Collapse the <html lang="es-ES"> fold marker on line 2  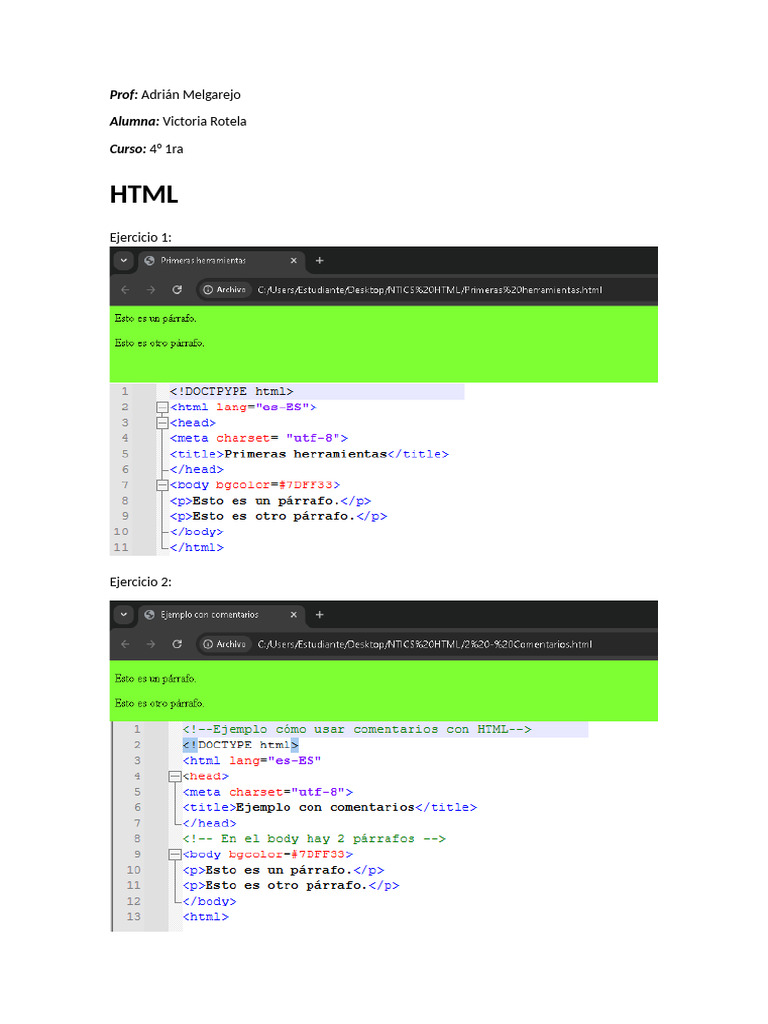tap(163, 408)
